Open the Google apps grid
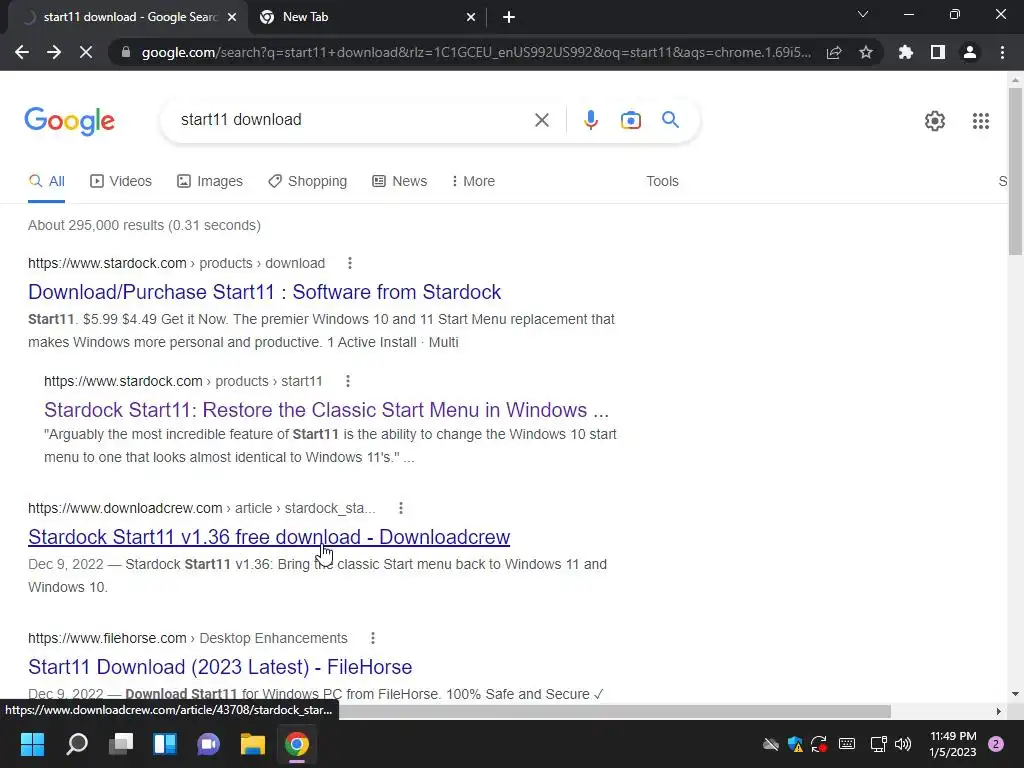The image size is (1024, 768). pyautogui.click(x=981, y=121)
